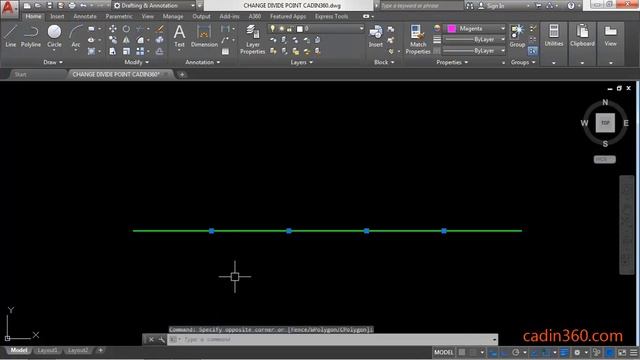Expand the Draw panel
Screen dimensions: 640x360
53,62
